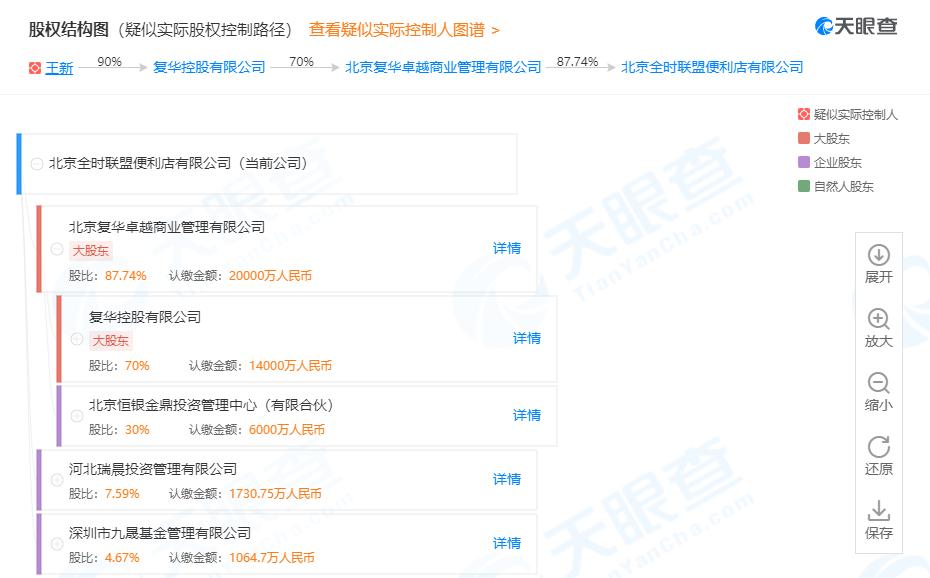Click the 87.74% ratio in the shareholder card

coord(126,276)
